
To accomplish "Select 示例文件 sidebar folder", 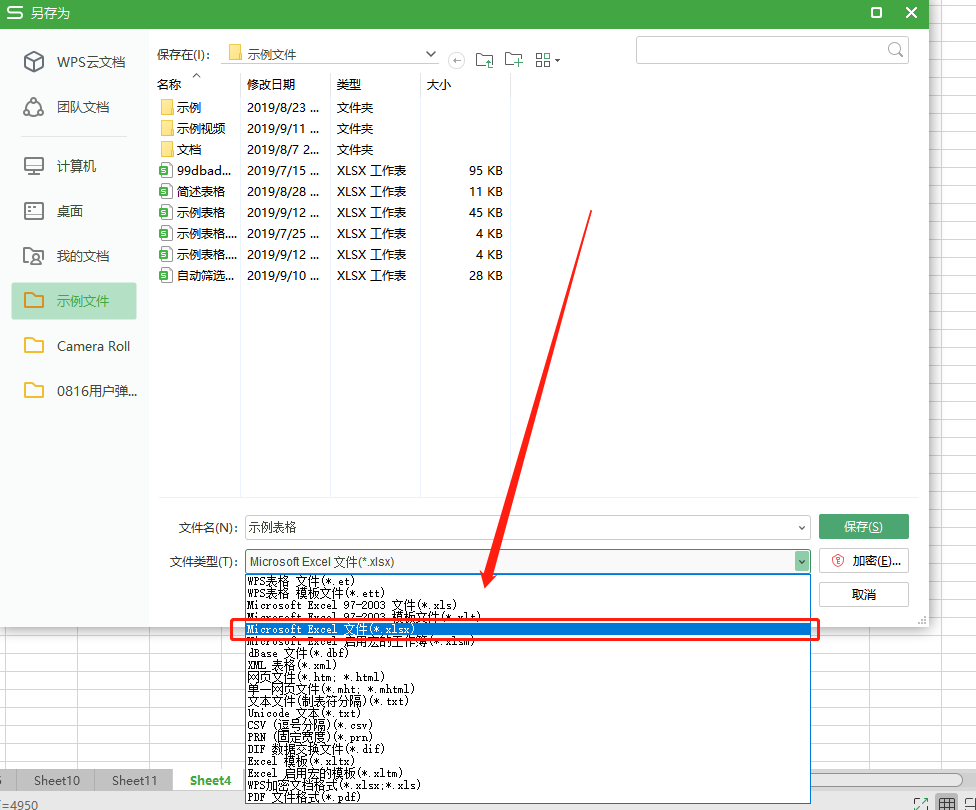I will pos(74,301).
